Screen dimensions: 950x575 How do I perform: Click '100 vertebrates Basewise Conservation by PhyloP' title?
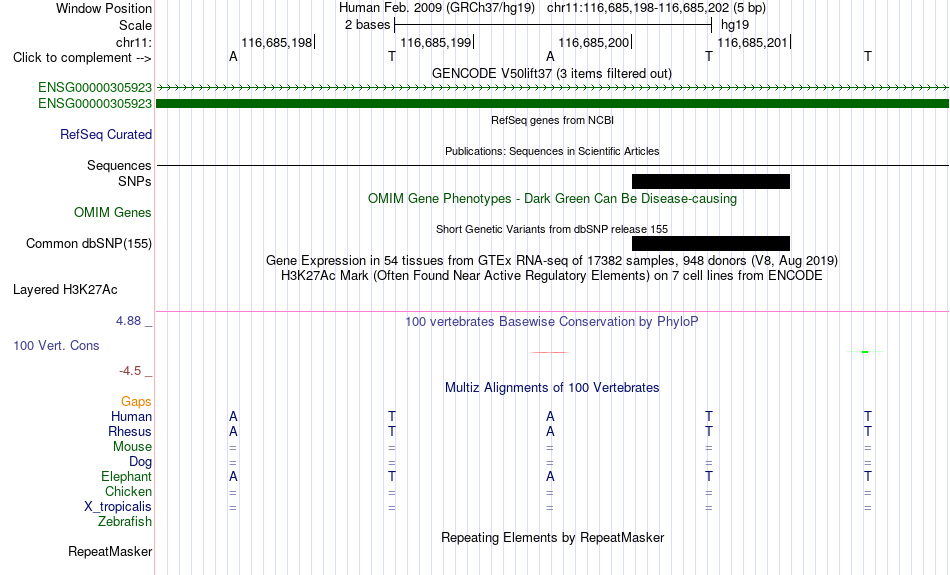[551, 322]
